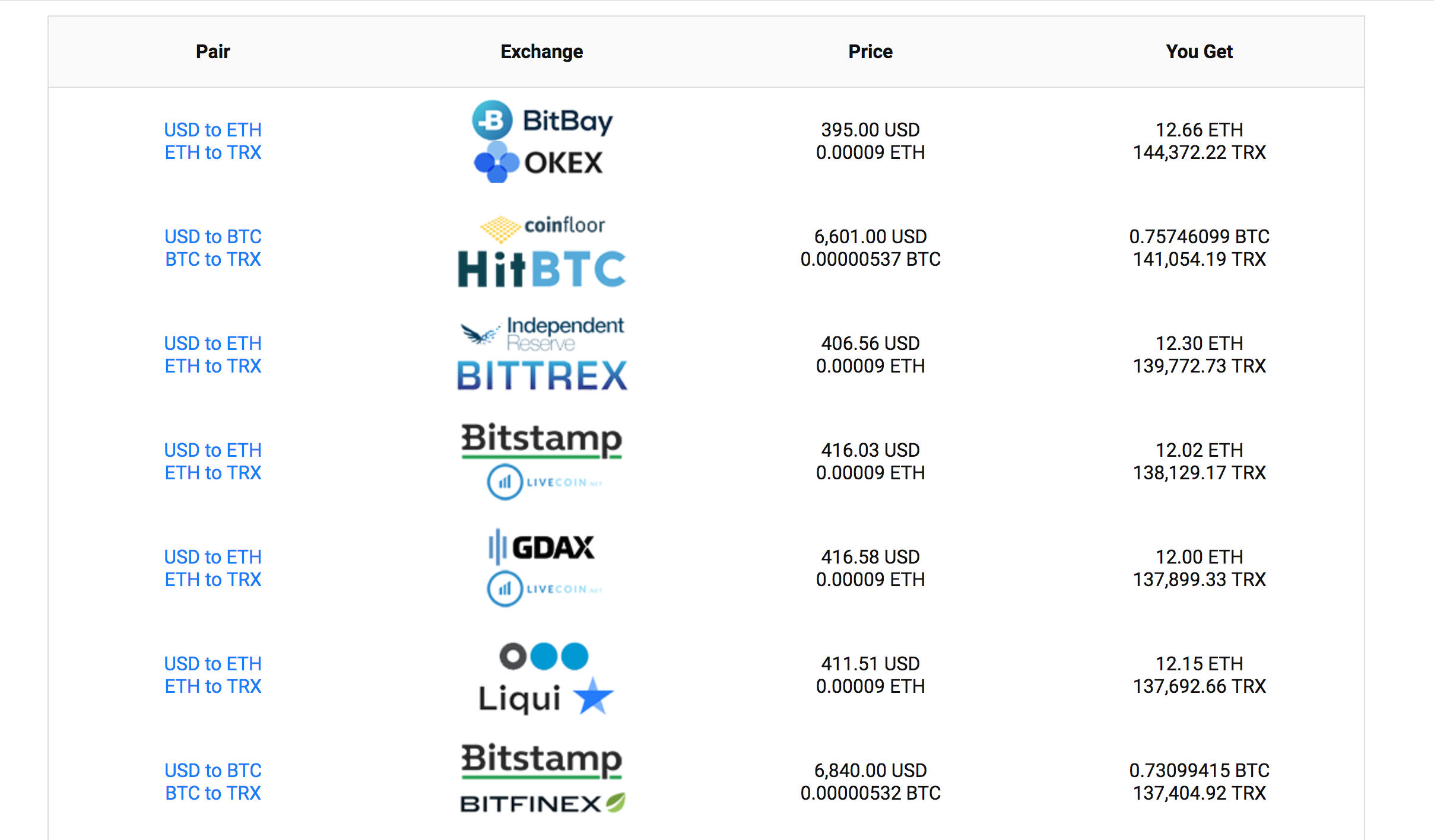Viewport: 1434px width, 840px height.
Task: Click the USD to BTC link beside coinfloor
Action: [212, 236]
